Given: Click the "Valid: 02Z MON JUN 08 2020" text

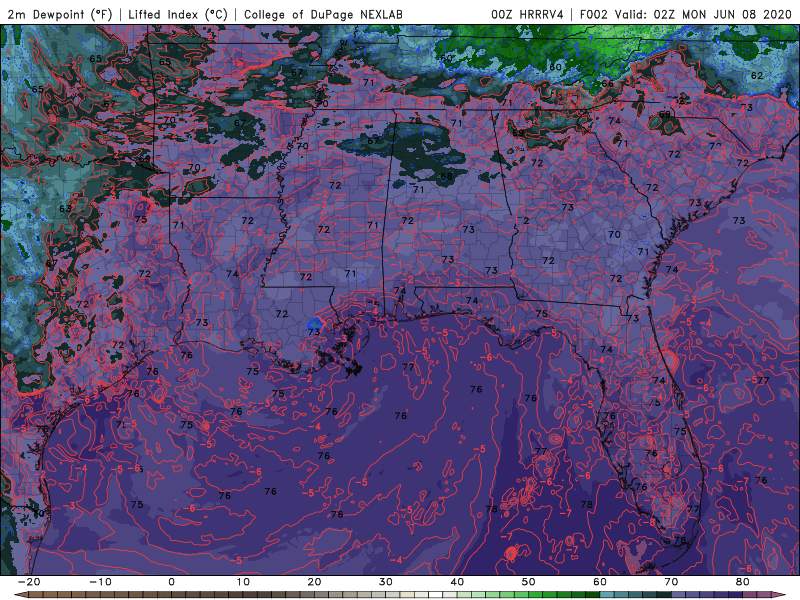Looking at the screenshot, I should point(703,14).
